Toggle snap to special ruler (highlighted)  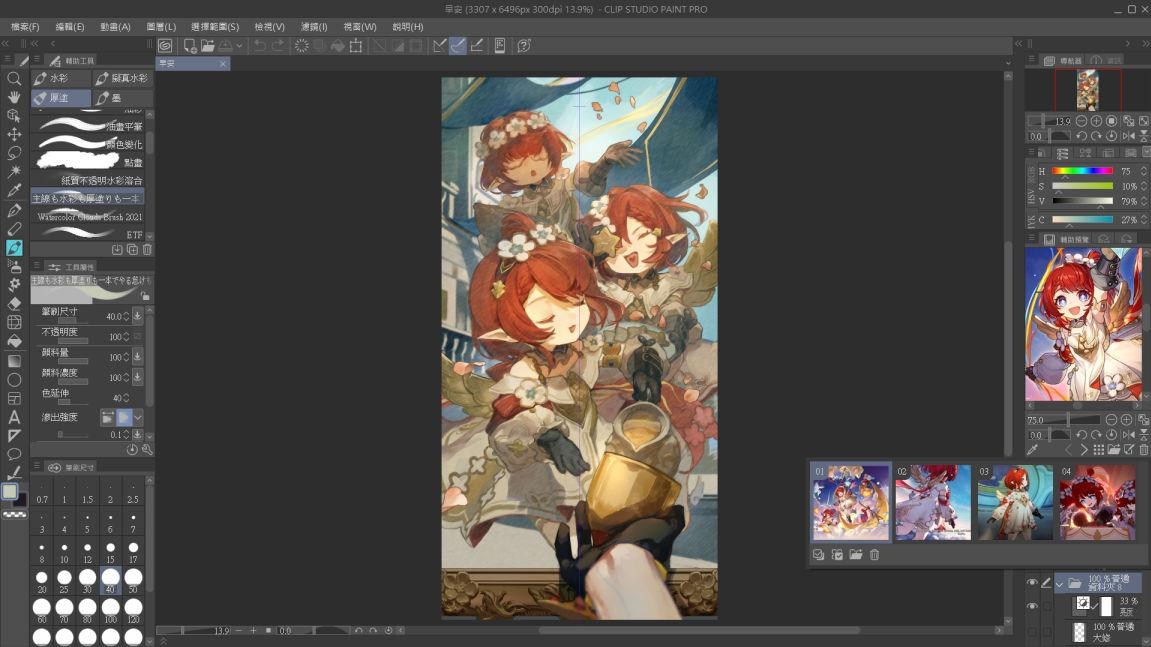458,46
